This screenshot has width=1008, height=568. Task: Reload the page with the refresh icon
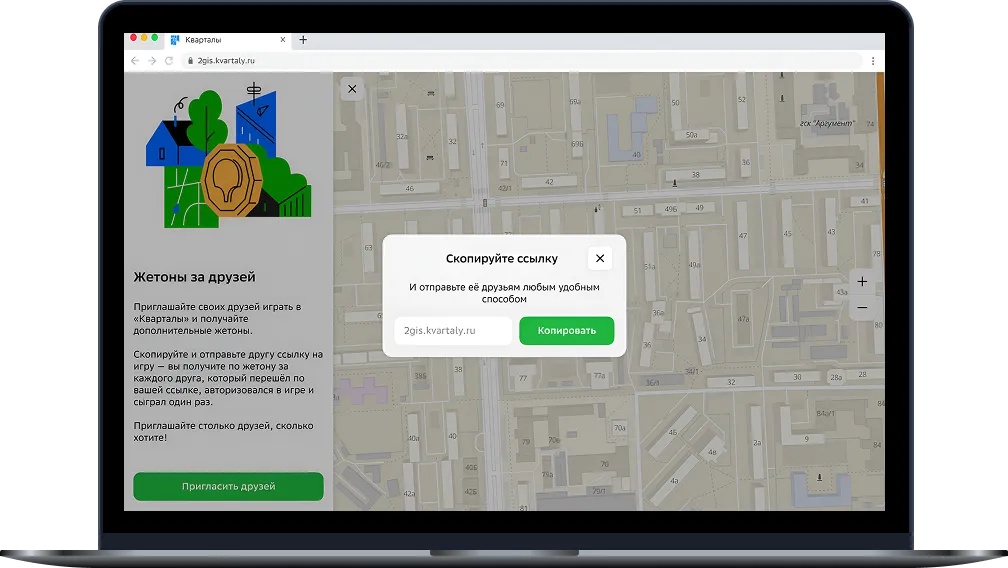point(169,61)
